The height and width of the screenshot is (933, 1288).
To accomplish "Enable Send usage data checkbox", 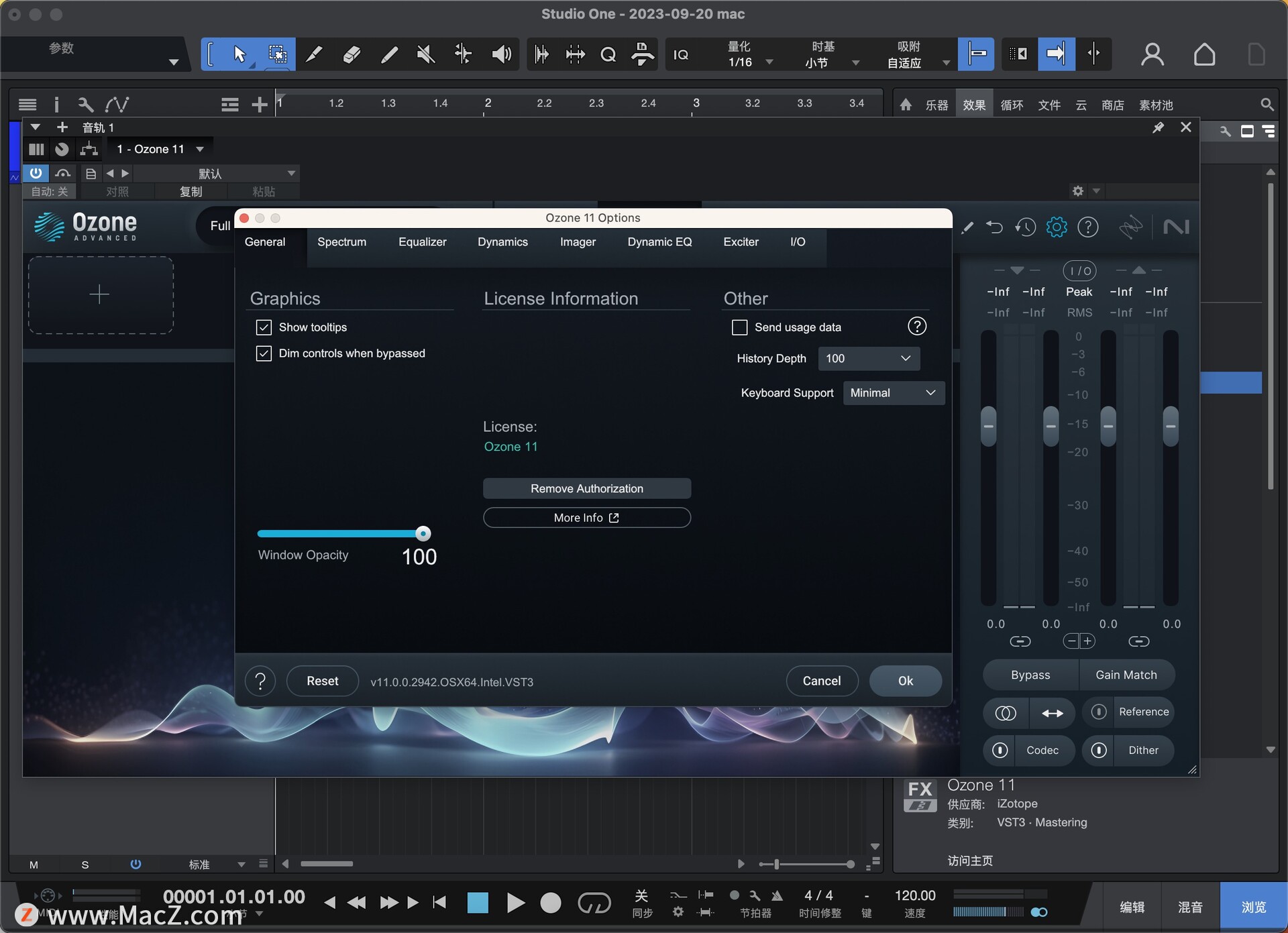I will point(739,327).
